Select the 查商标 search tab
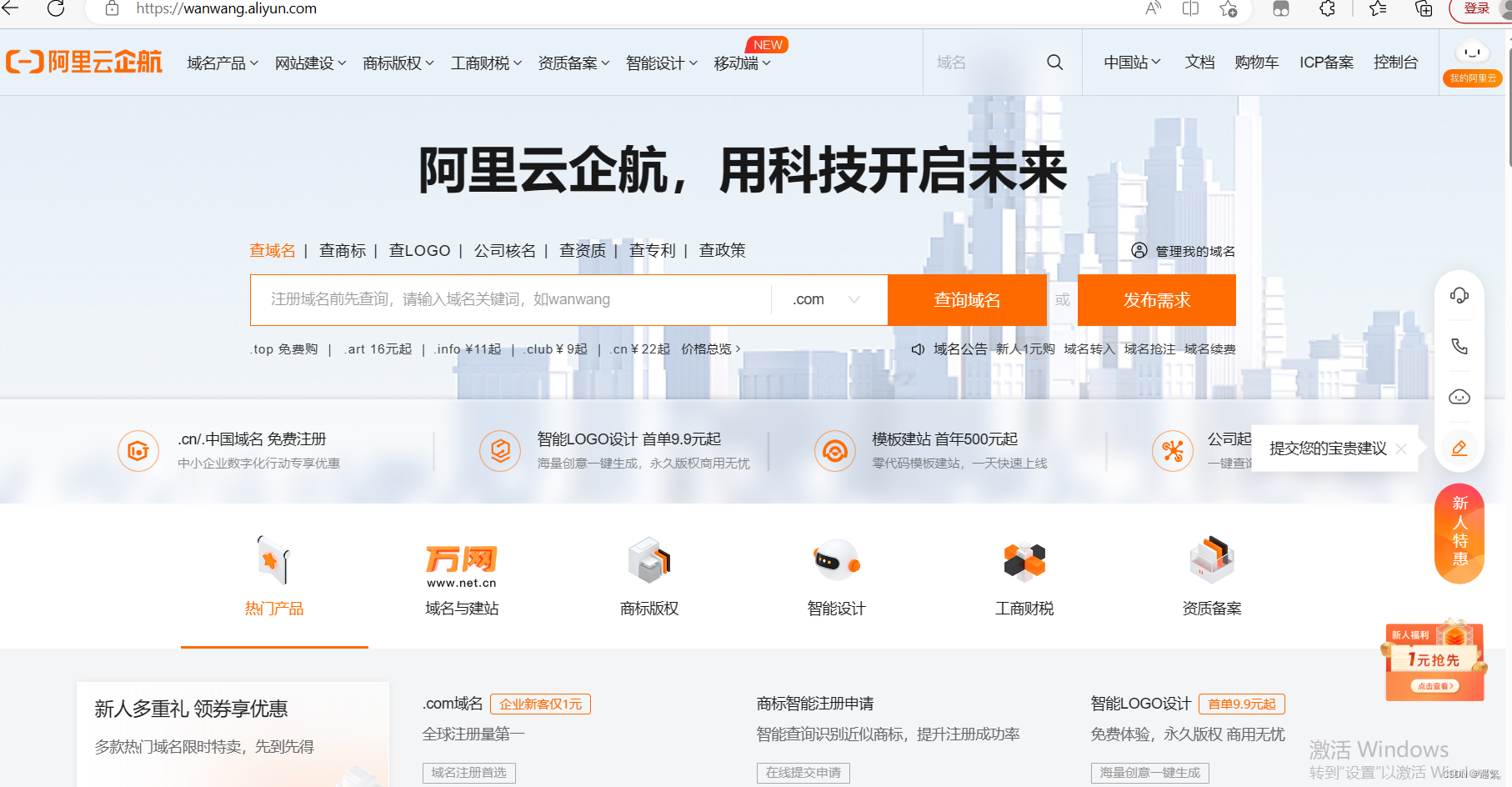Viewport: 1512px width, 787px height. [x=343, y=250]
